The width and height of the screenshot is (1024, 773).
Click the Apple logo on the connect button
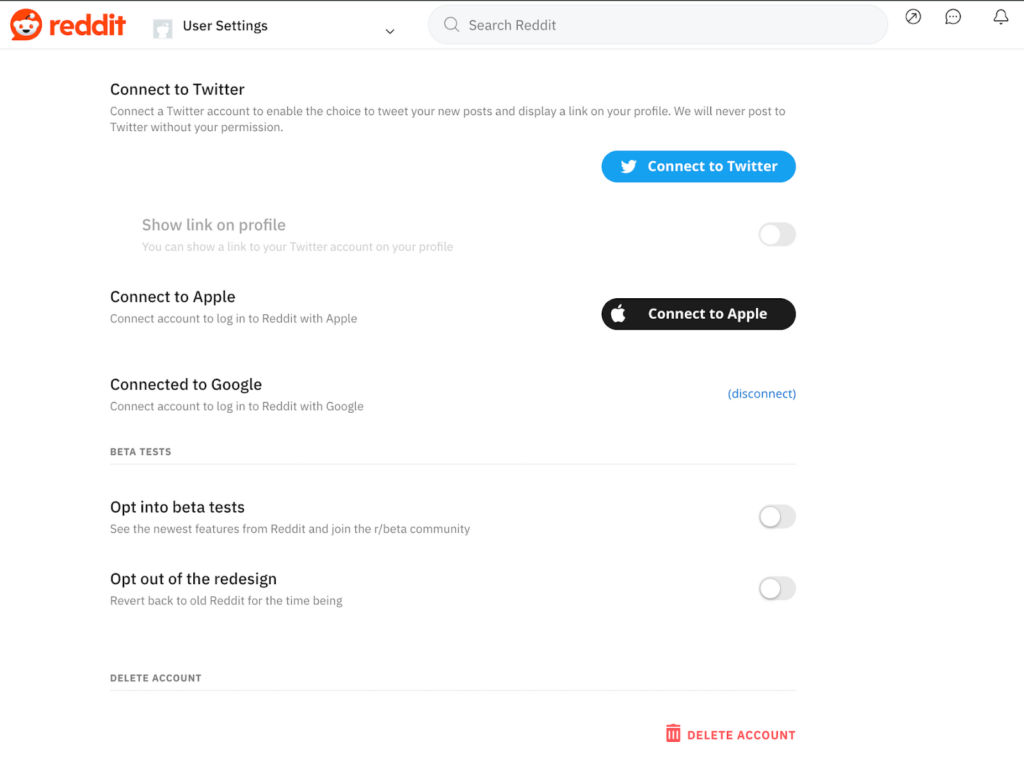click(619, 313)
